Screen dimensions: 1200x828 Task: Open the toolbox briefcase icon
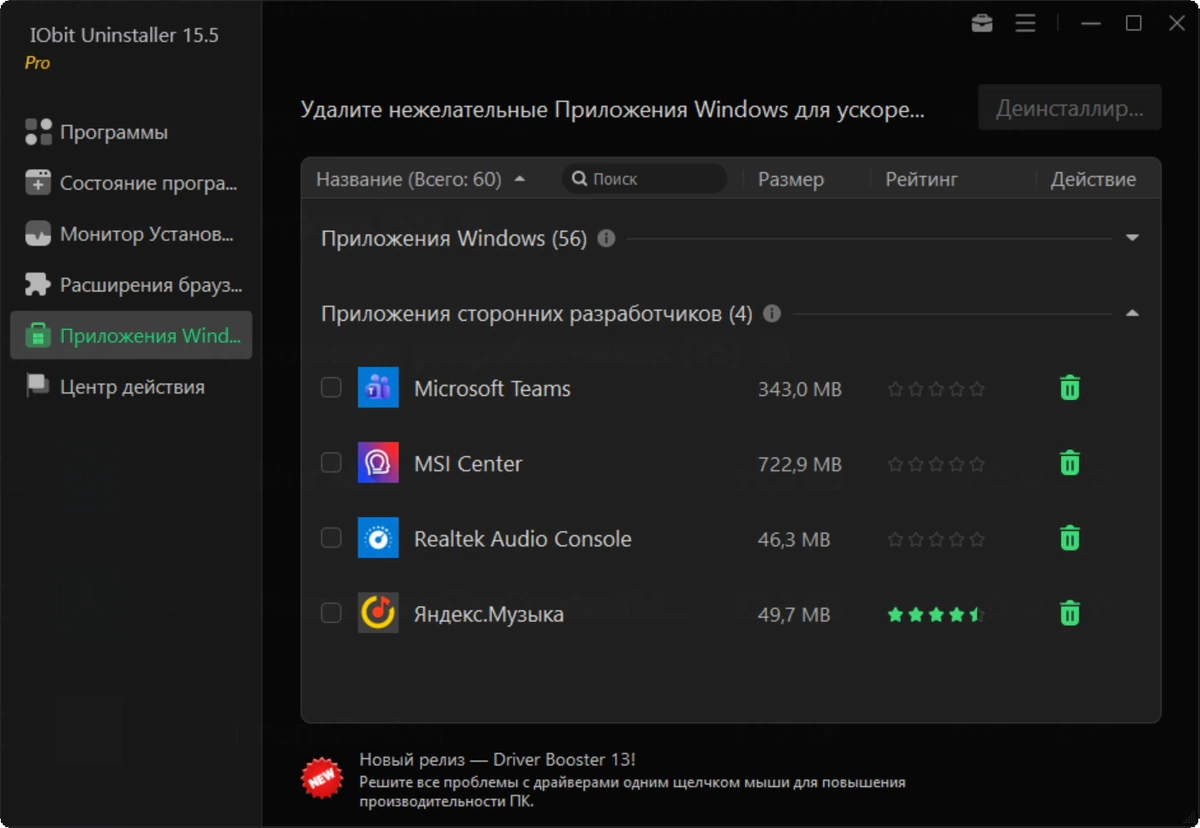click(x=982, y=23)
